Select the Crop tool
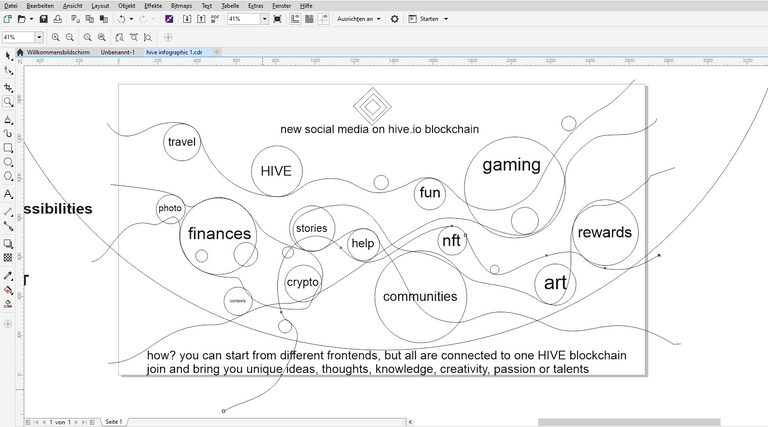Screen dimensions: 768x427 [x=8, y=88]
